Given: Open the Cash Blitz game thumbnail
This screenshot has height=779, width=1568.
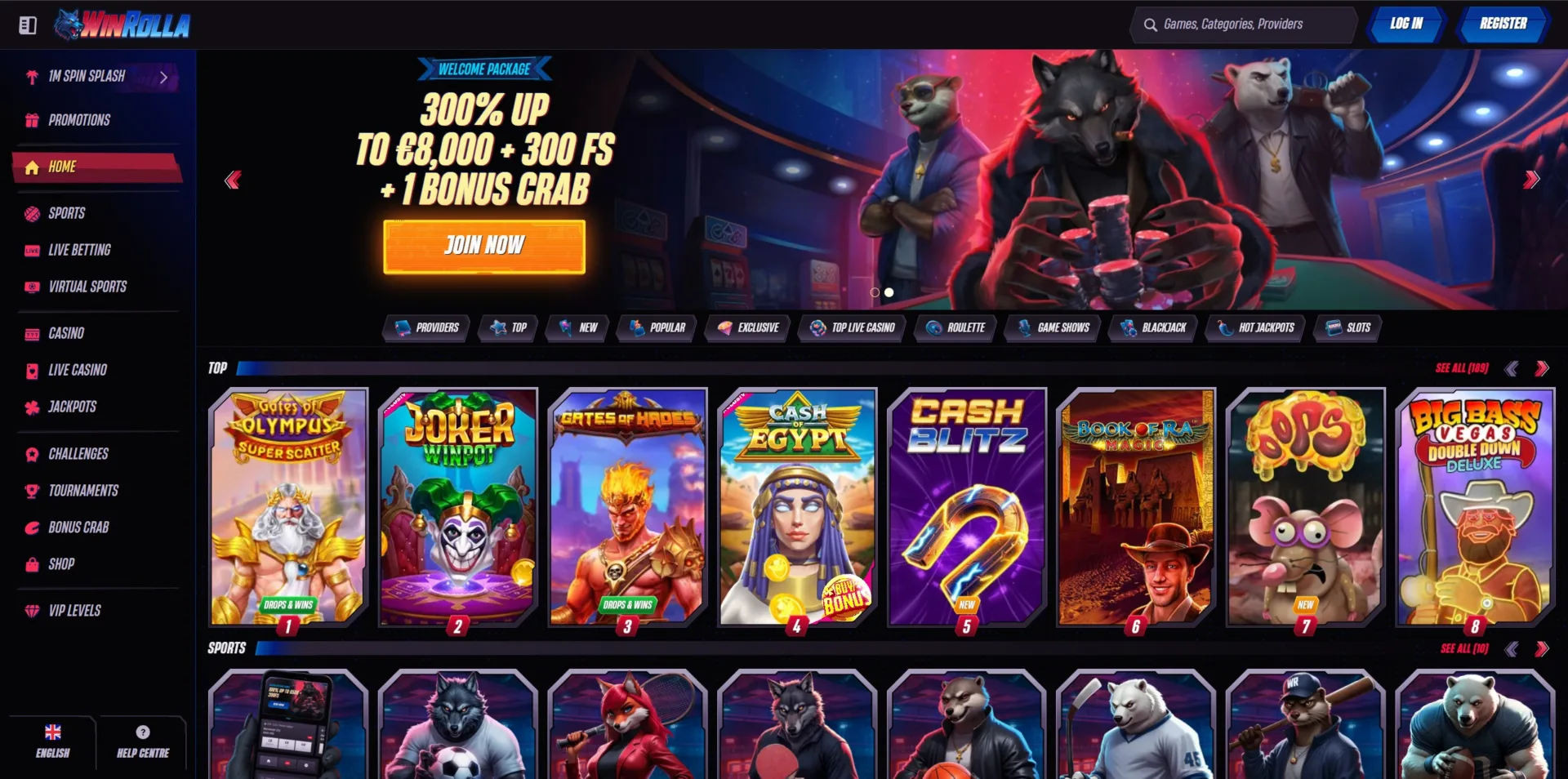Looking at the screenshot, I should (967, 507).
